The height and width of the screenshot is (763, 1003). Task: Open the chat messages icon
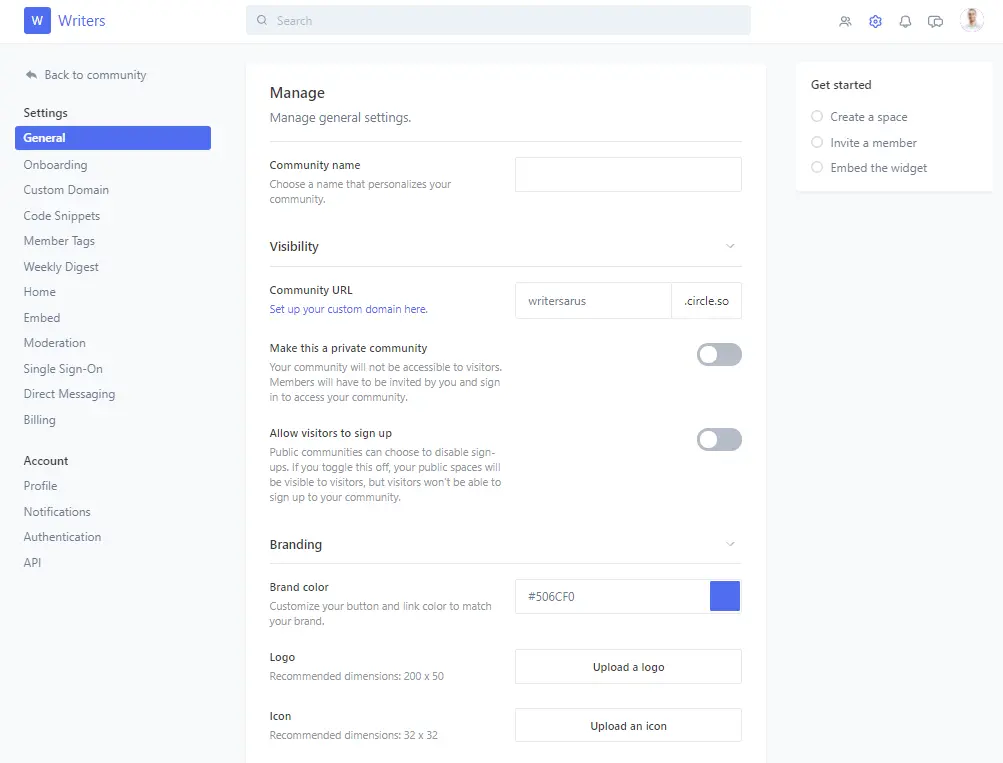point(935,21)
